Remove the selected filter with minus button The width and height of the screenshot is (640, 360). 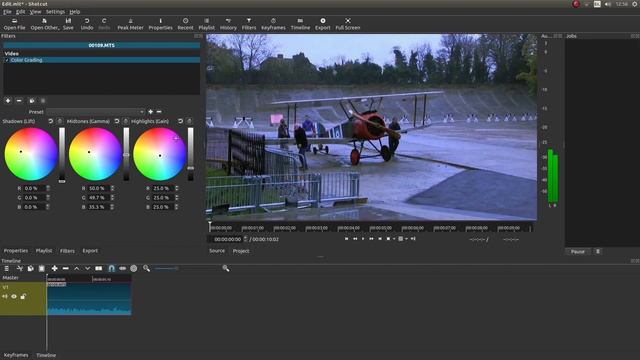[x=19, y=100]
